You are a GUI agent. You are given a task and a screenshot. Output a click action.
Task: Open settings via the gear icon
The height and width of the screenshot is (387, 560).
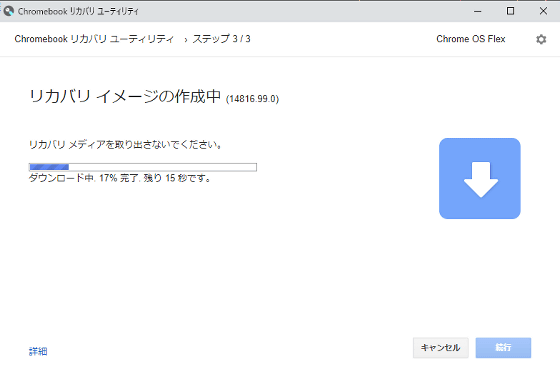(541, 39)
